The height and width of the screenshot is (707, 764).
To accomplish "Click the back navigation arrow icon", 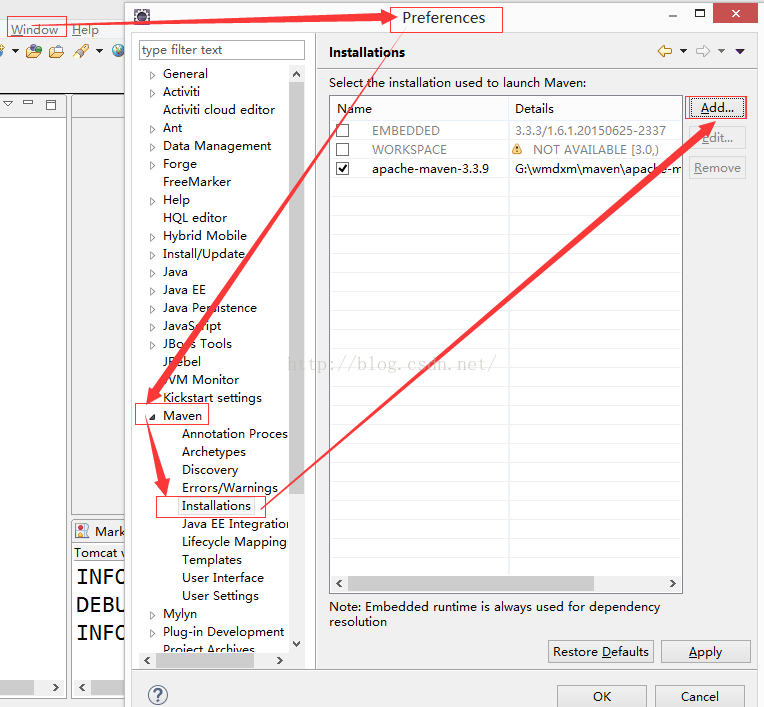I will pyautogui.click(x=665, y=51).
